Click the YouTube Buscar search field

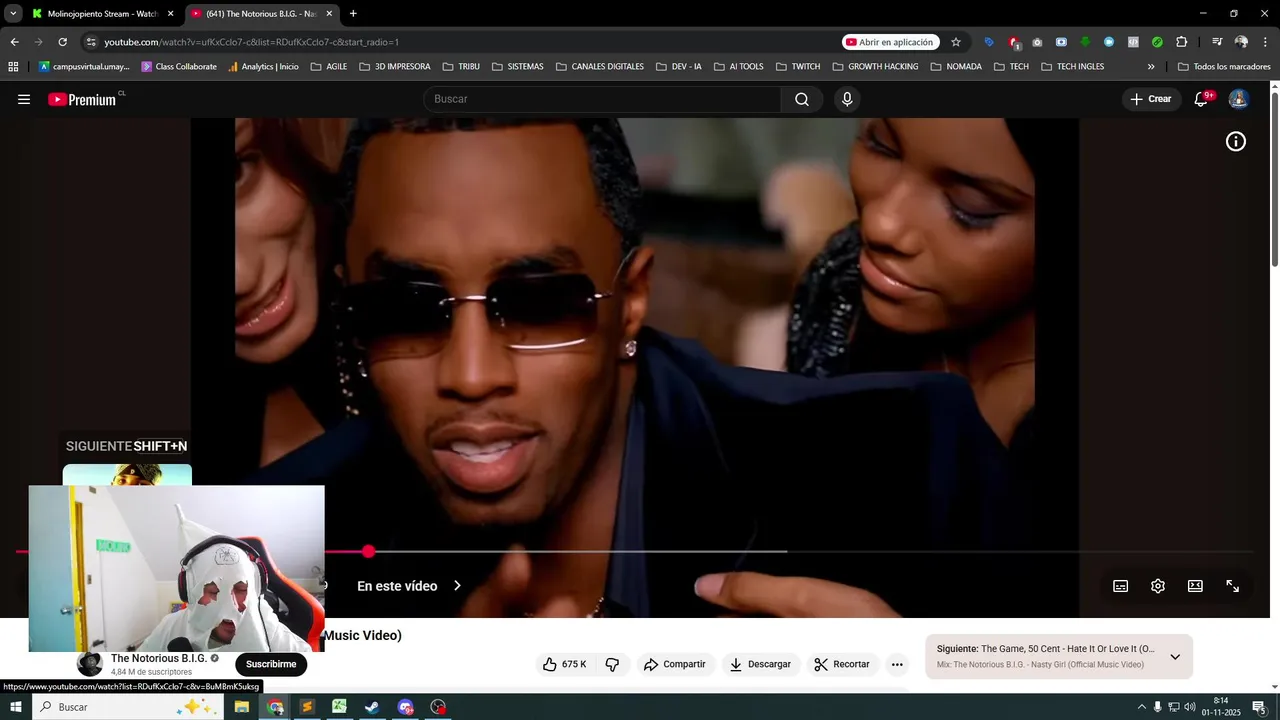[603, 99]
